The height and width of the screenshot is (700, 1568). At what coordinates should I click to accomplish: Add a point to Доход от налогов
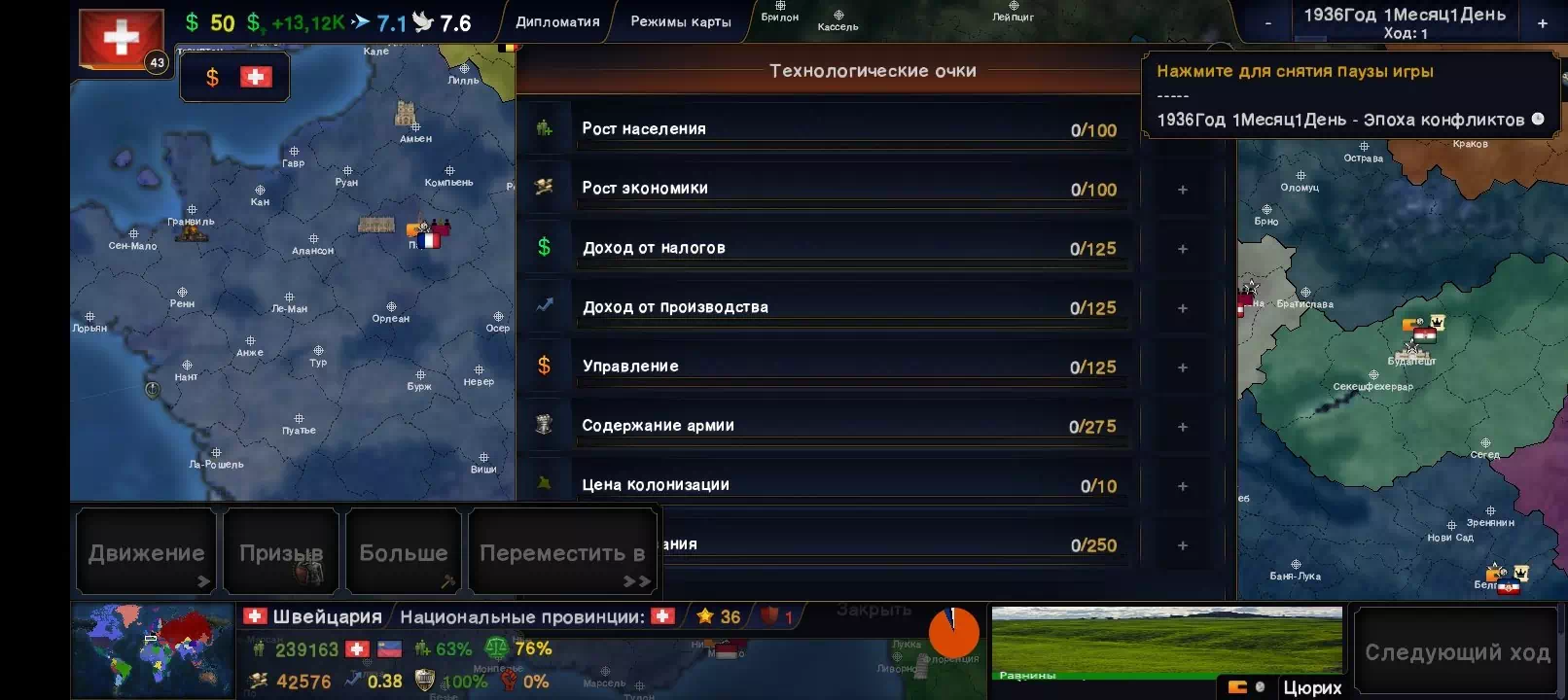click(x=1183, y=249)
